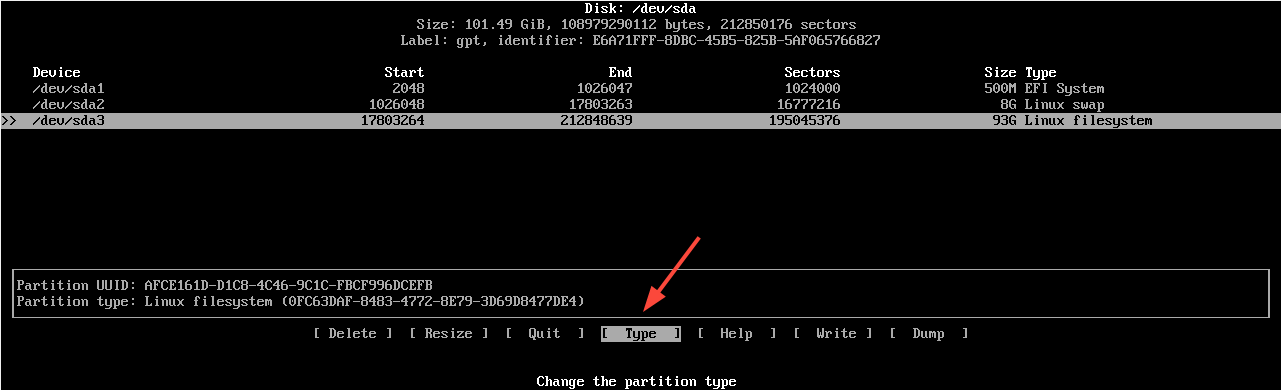
Task: Click the Device column header
Action: 56,73
